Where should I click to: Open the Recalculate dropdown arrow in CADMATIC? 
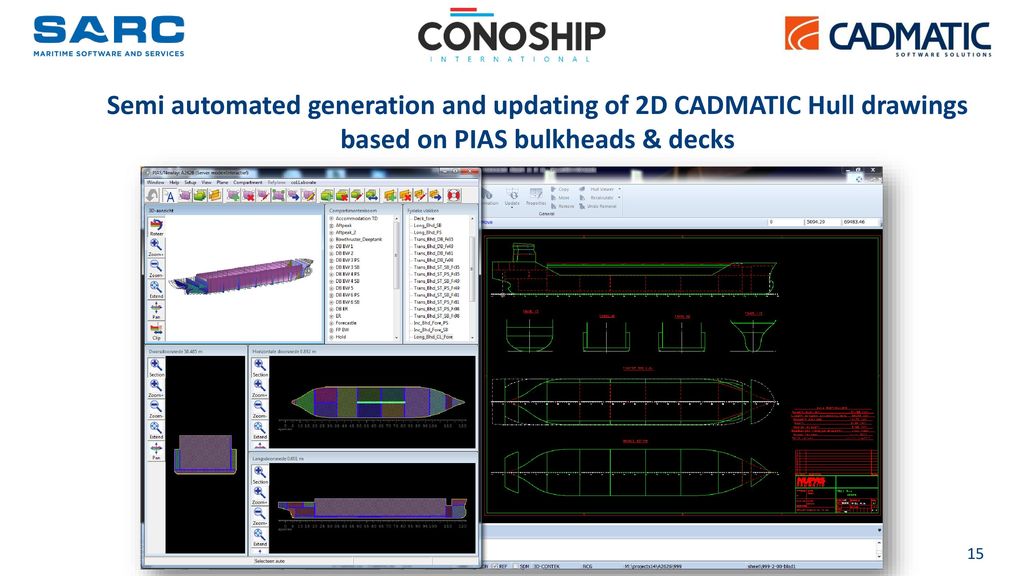click(x=619, y=198)
